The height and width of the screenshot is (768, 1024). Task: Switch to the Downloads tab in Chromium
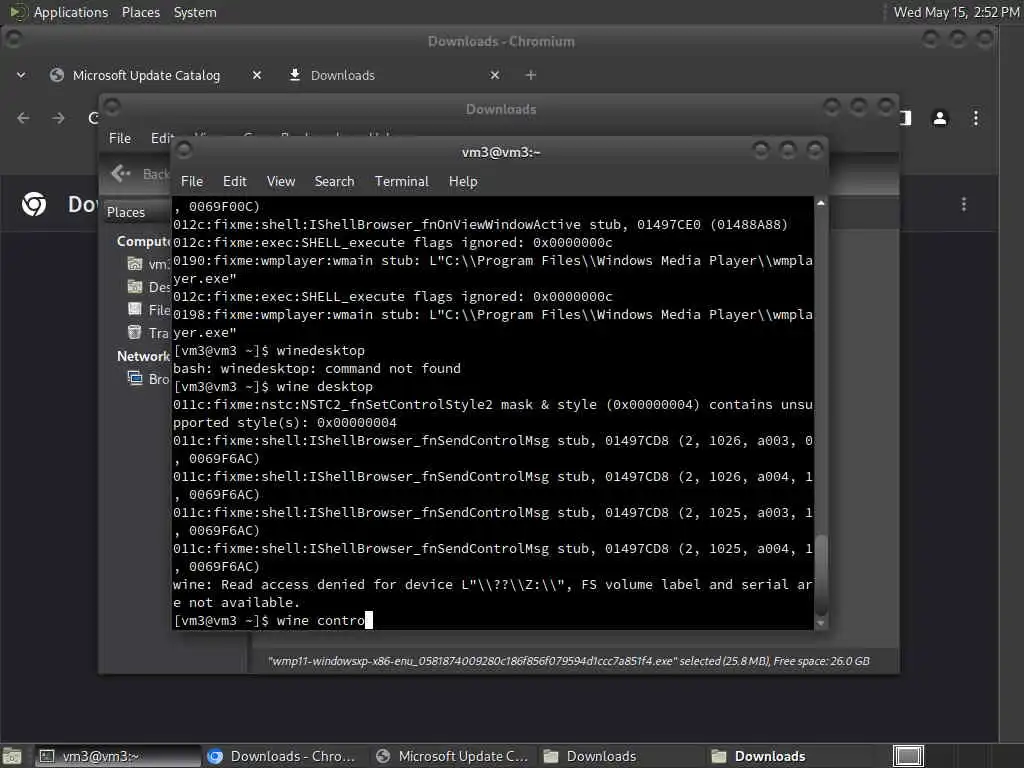(x=342, y=76)
